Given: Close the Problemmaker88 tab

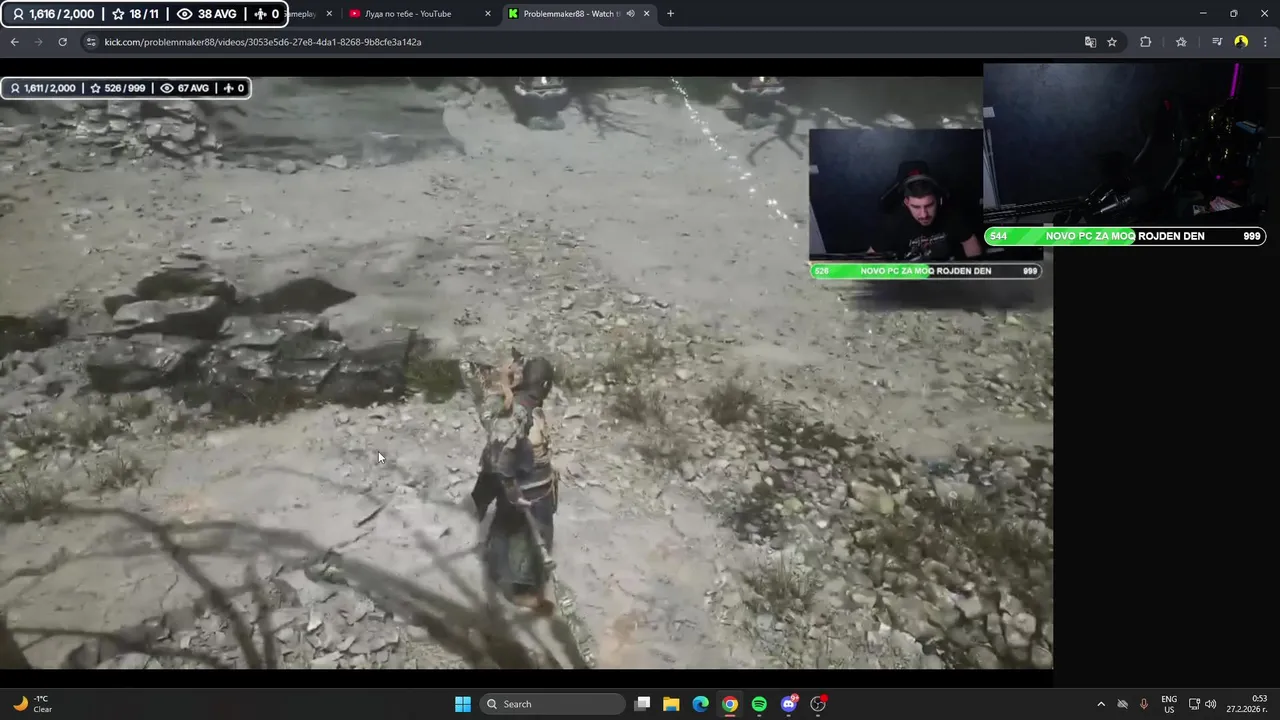Looking at the screenshot, I should point(647,14).
